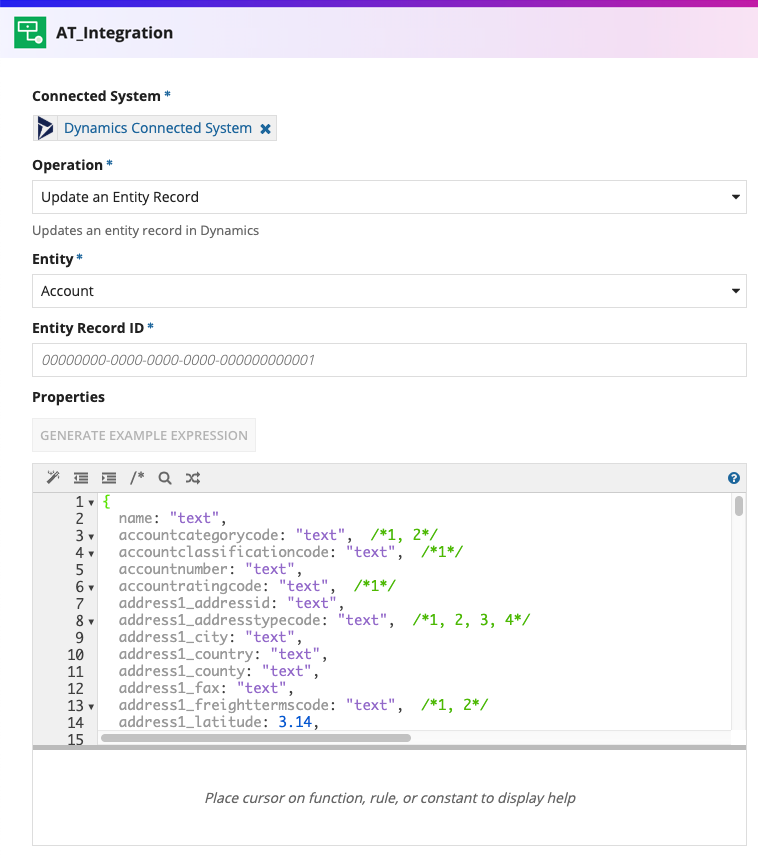Click address1_city in the editor
This screenshot has width=758, height=859.
click(x=173, y=637)
